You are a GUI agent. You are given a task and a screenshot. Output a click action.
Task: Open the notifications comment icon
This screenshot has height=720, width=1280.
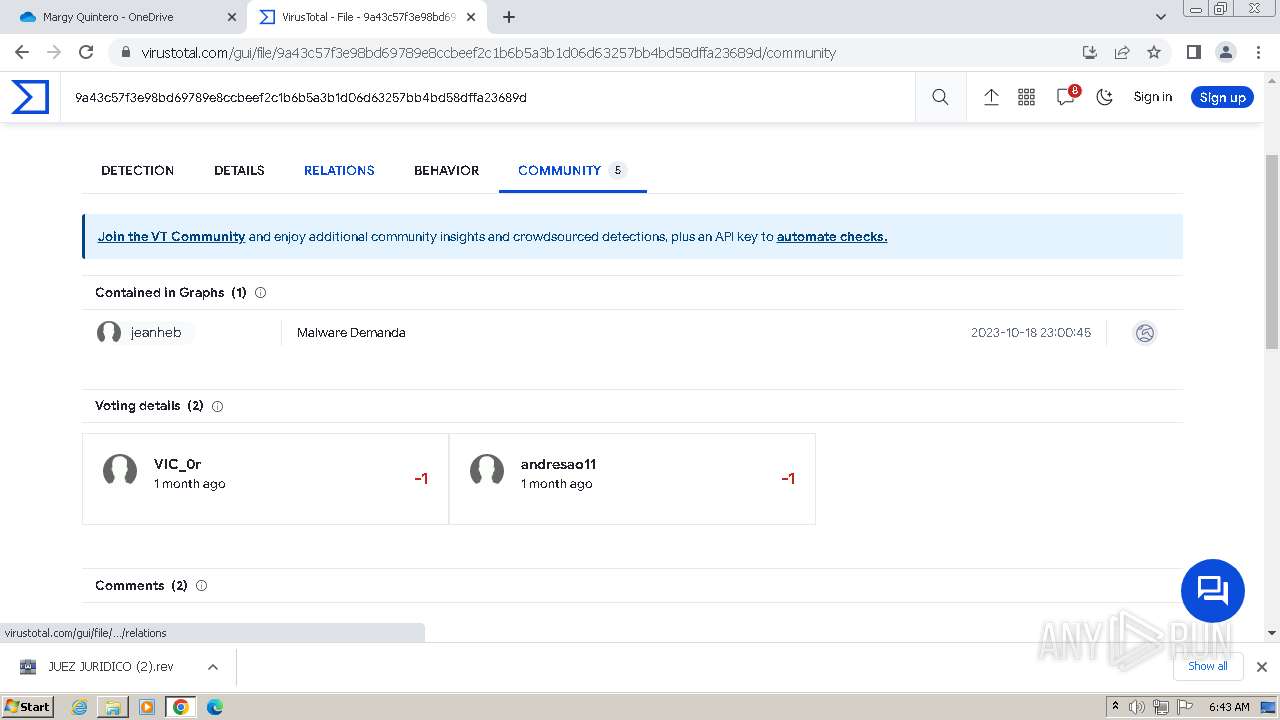(1066, 96)
